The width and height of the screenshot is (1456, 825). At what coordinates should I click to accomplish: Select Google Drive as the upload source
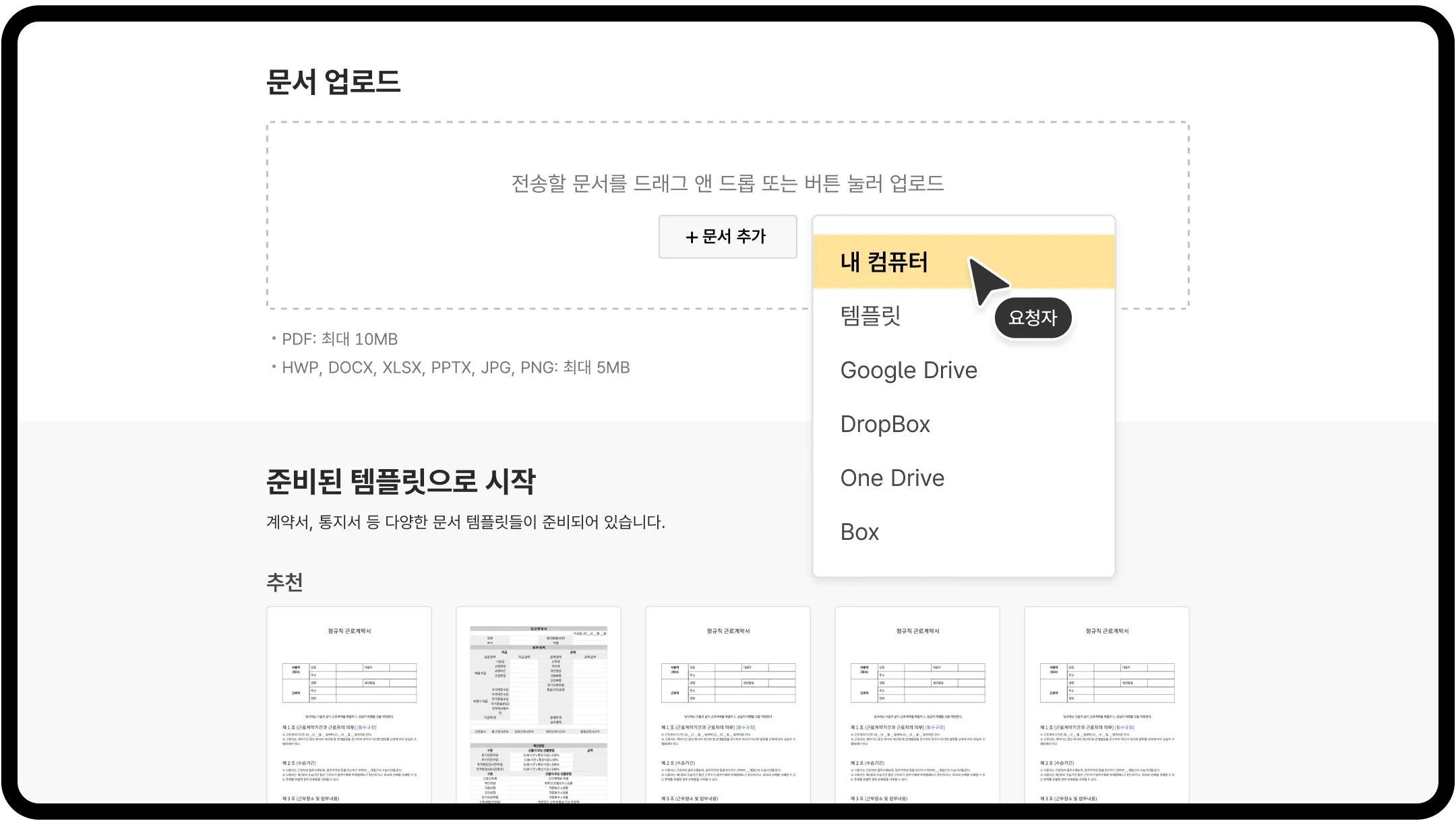(908, 370)
